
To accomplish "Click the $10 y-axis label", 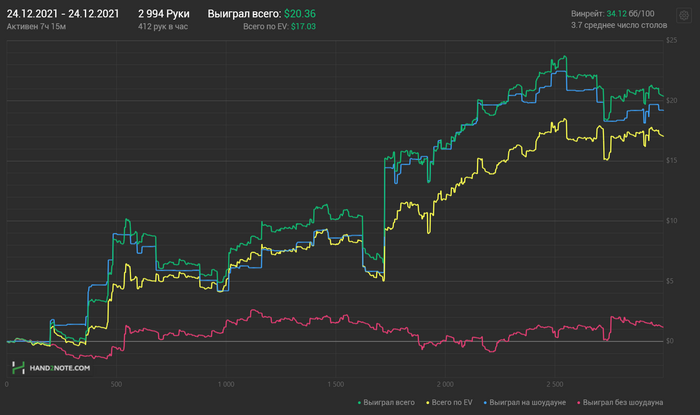I will click(671, 221).
